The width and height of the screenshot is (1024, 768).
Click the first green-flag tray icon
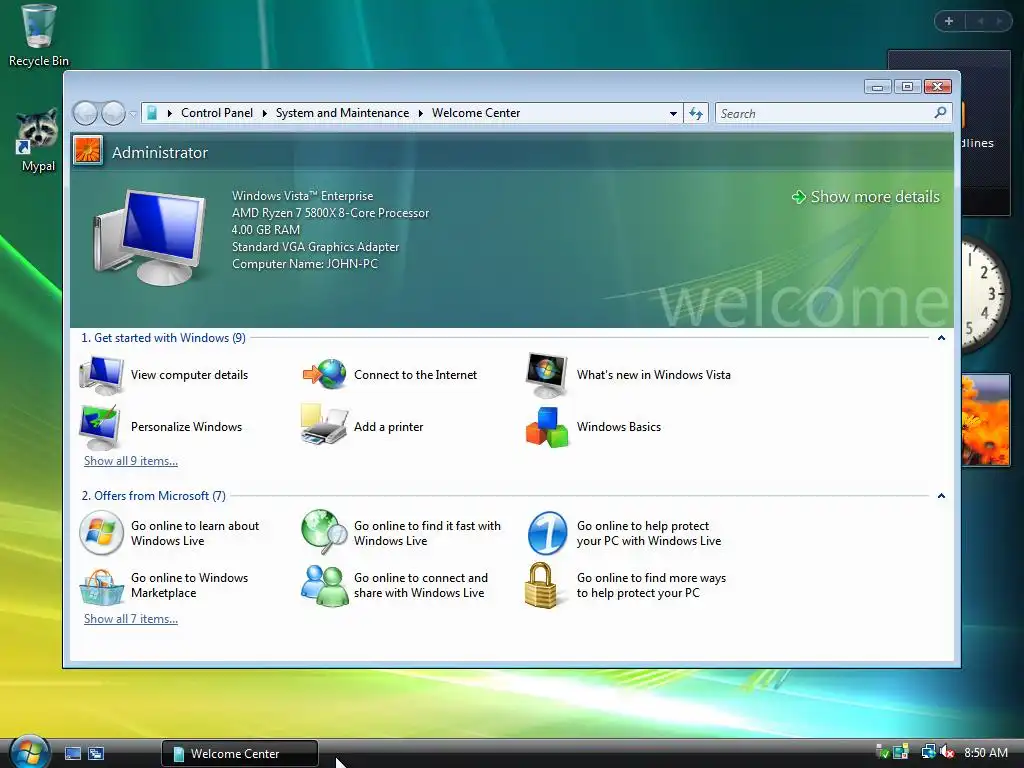point(882,752)
